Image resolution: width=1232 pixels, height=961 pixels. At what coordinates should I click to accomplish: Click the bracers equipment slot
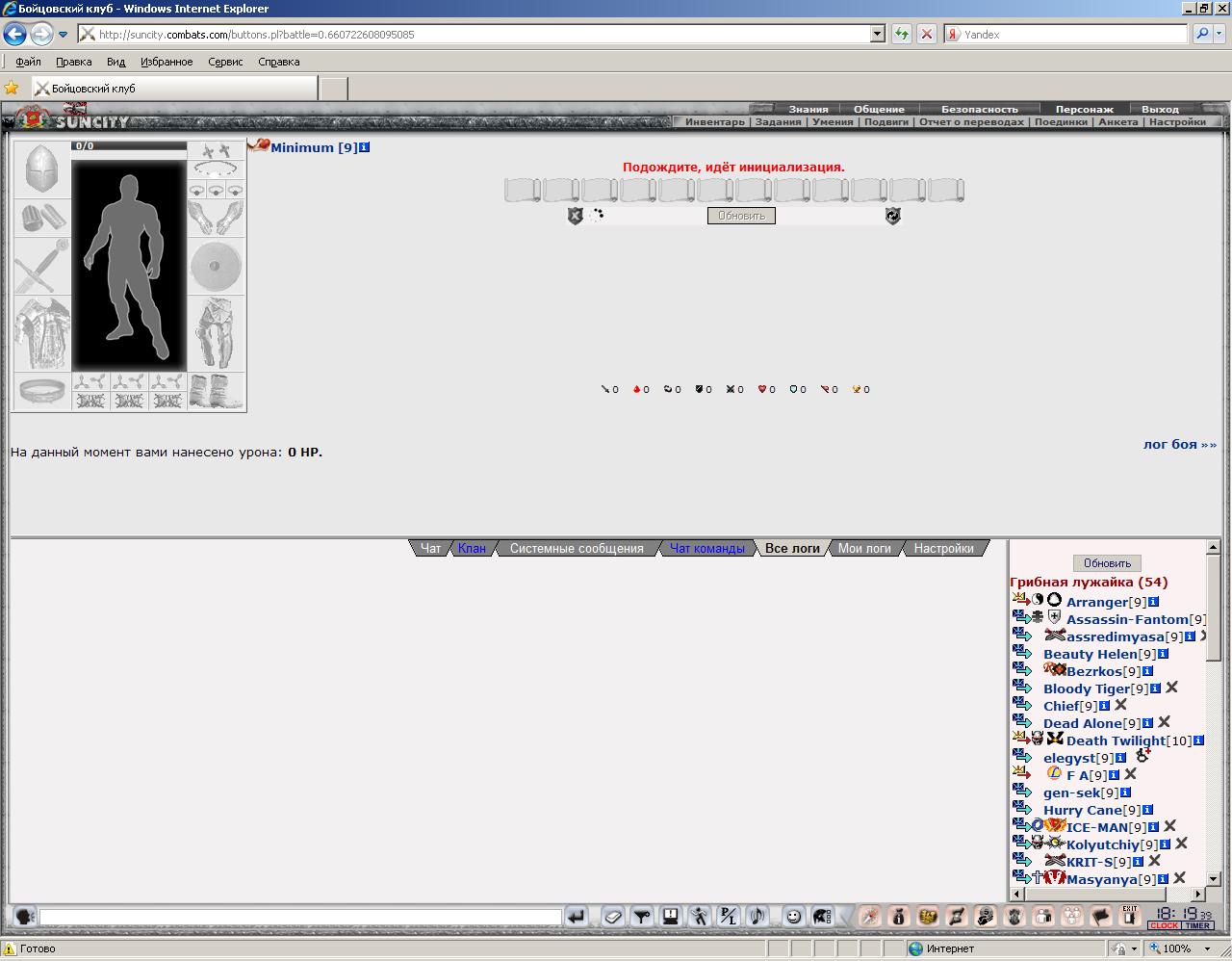coord(41,218)
